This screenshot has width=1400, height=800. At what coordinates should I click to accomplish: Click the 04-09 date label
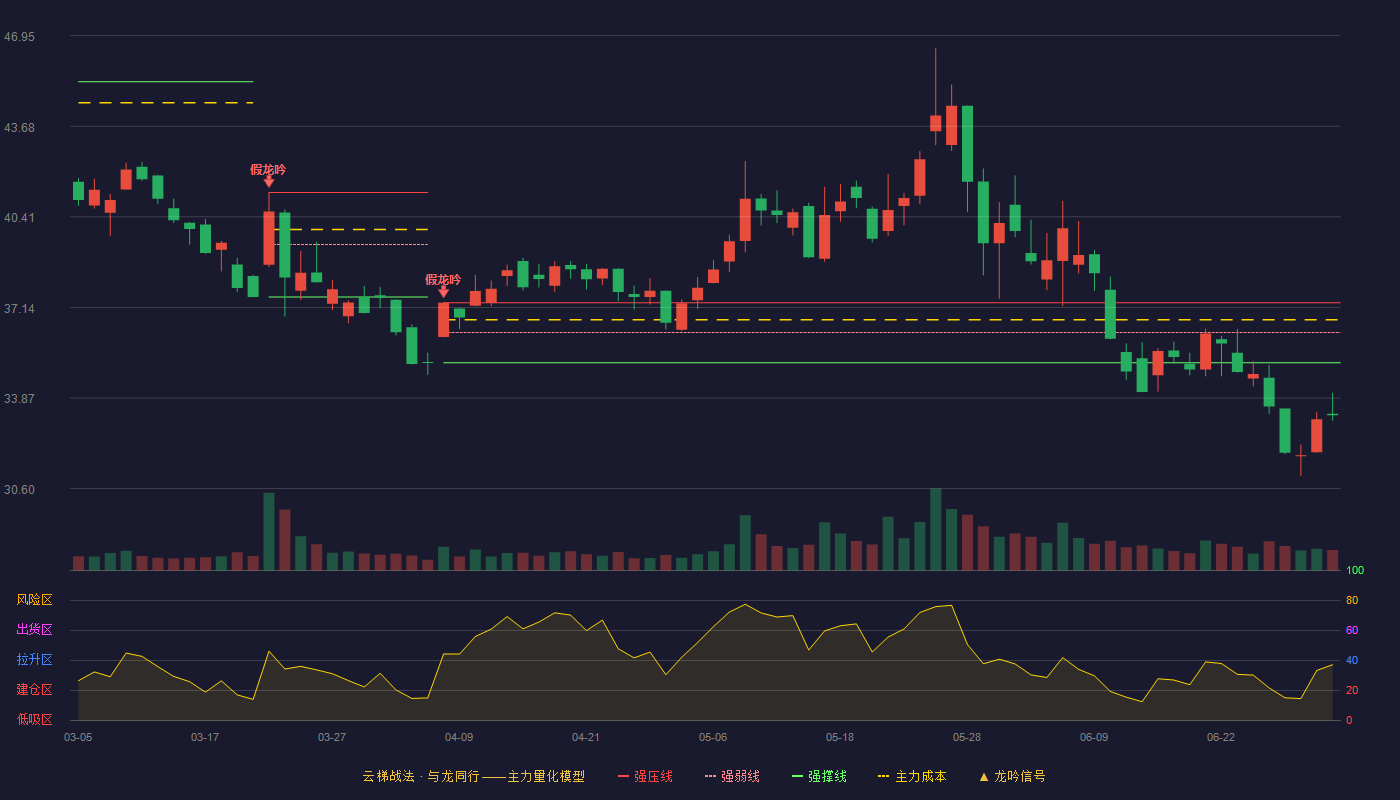click(x=459, y=737)
